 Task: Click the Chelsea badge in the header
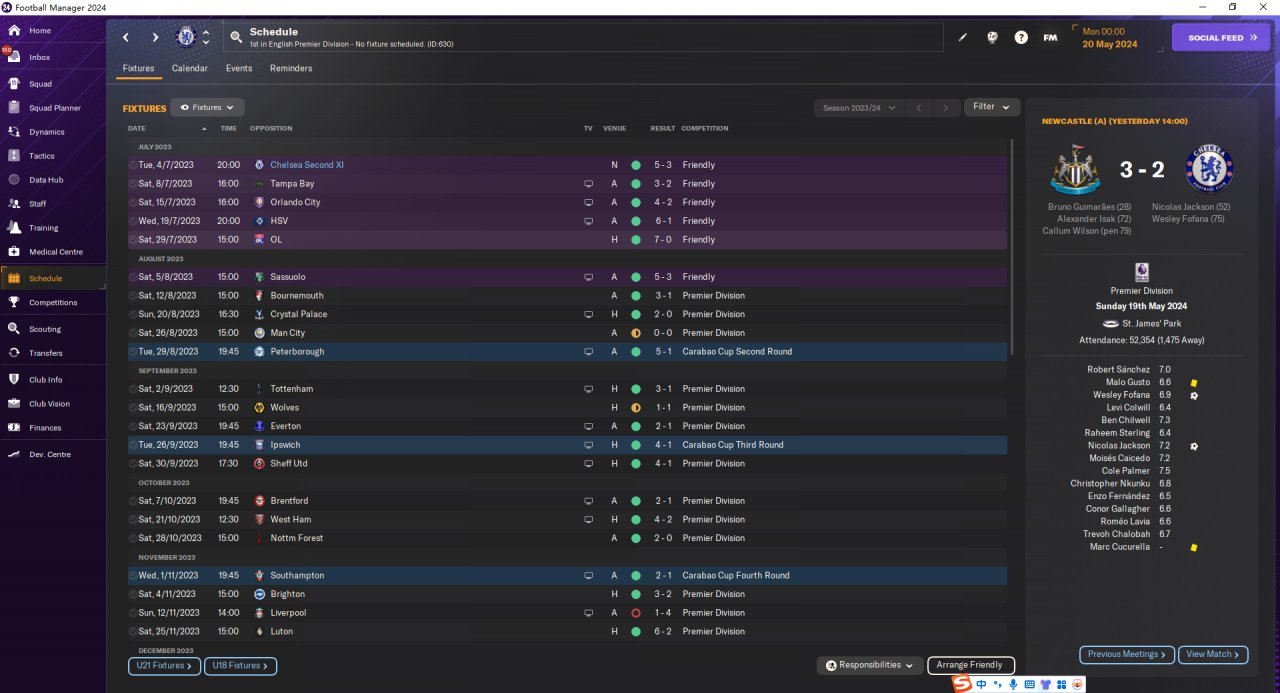pos(186,37)
